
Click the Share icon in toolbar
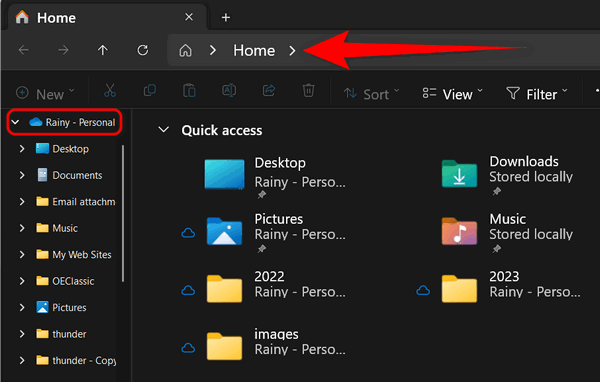(269, 91)
